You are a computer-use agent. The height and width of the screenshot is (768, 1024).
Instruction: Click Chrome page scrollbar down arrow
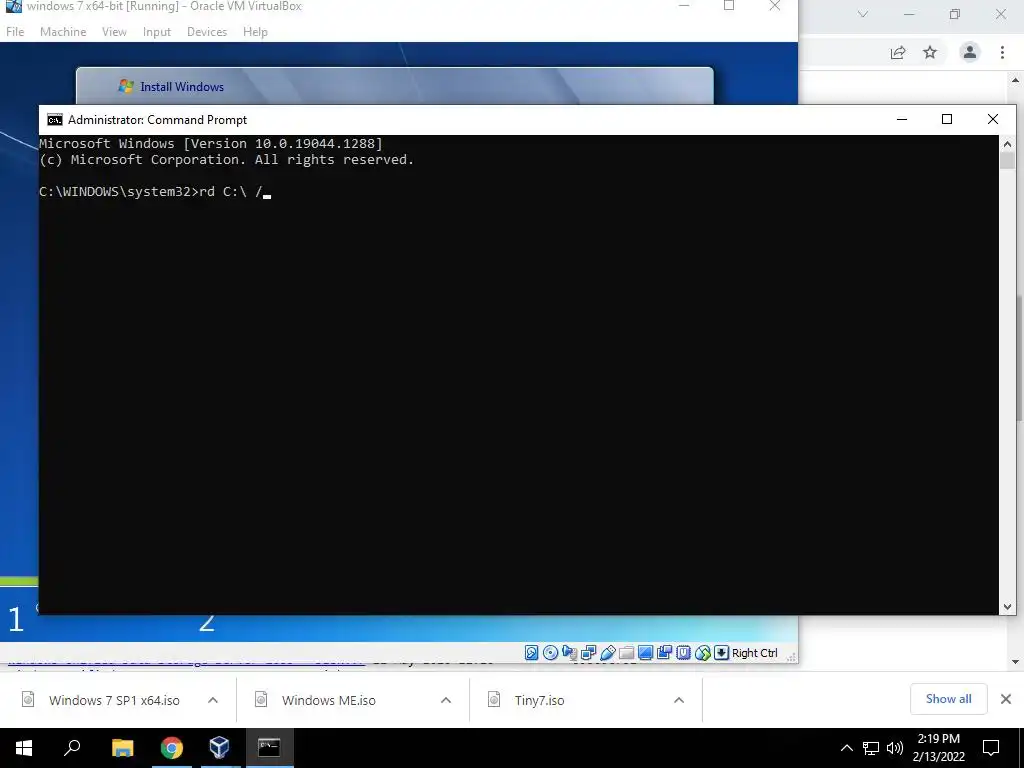pos(1016,662)
